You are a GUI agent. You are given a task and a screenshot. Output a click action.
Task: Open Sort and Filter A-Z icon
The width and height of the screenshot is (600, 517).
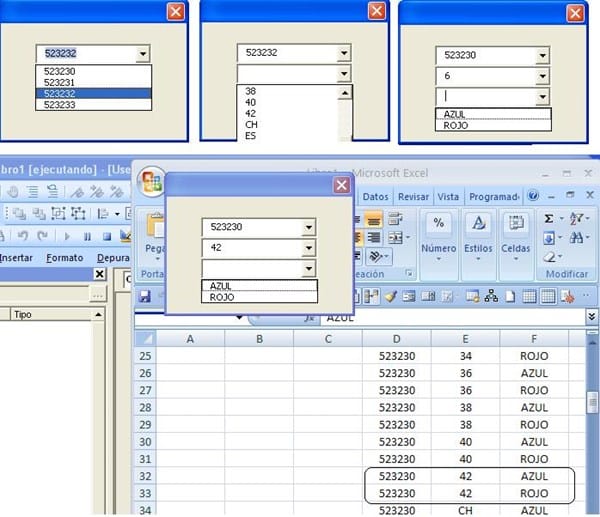[x=576, y=219]
